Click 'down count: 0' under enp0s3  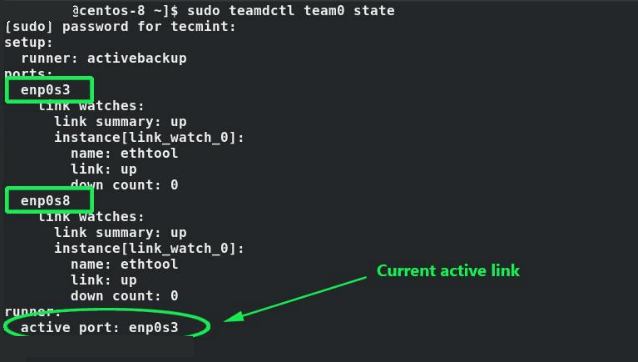pos(125,185)
